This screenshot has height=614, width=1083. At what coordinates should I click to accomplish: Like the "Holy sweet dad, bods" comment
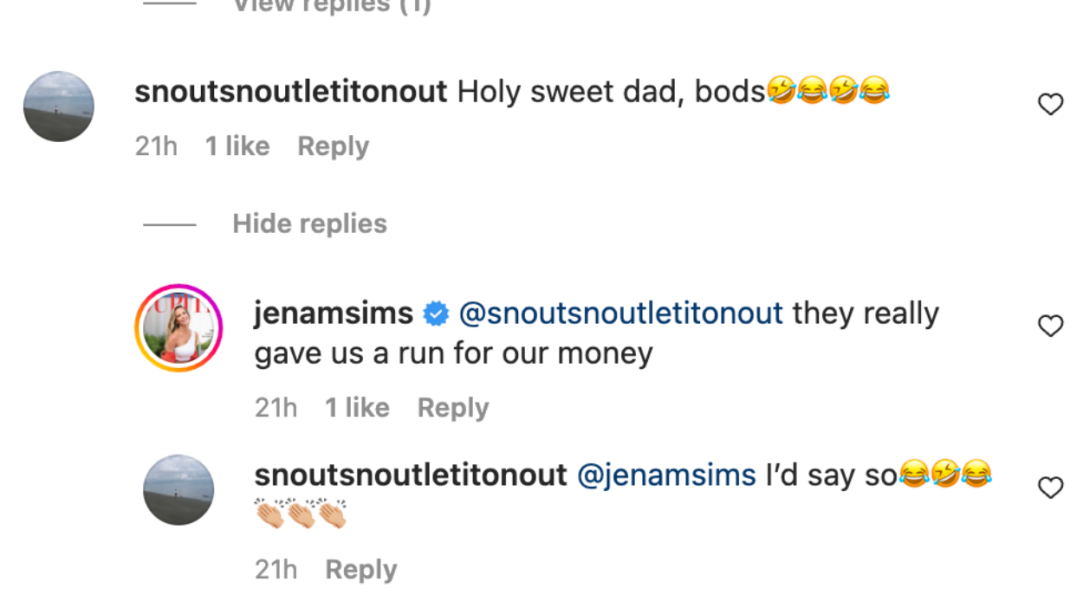[x=1050, y=104]
